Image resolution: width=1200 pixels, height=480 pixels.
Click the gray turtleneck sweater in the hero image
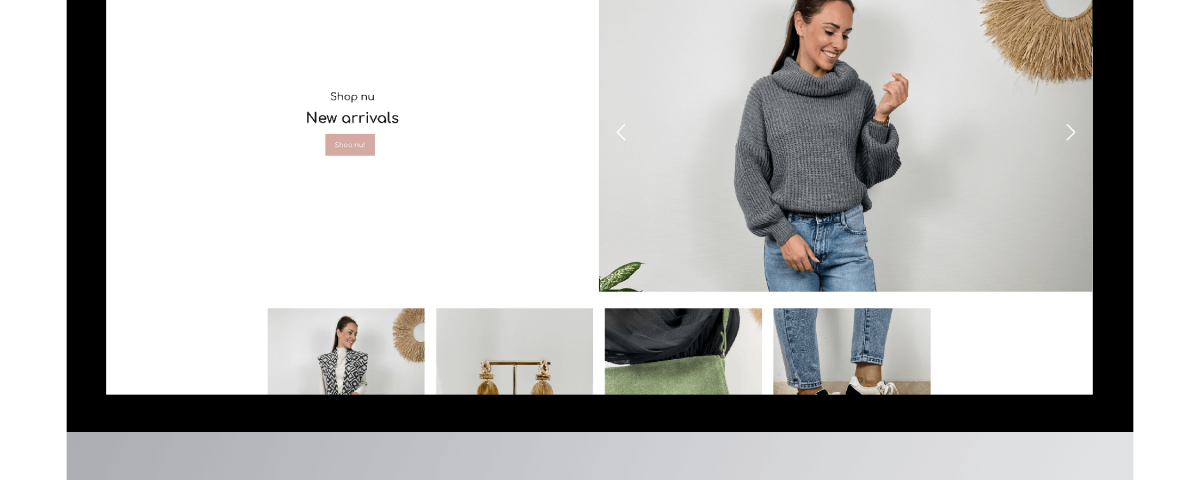click(810, 140)
